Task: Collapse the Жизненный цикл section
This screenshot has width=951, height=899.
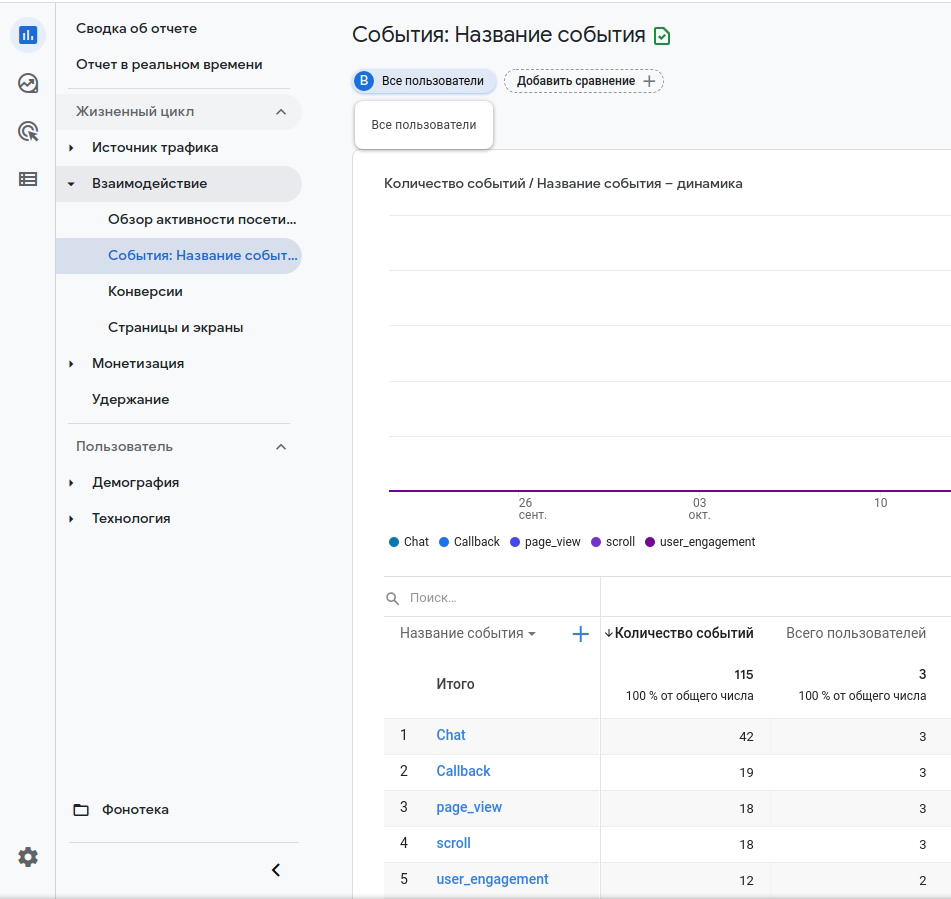Action: [281, 112]
